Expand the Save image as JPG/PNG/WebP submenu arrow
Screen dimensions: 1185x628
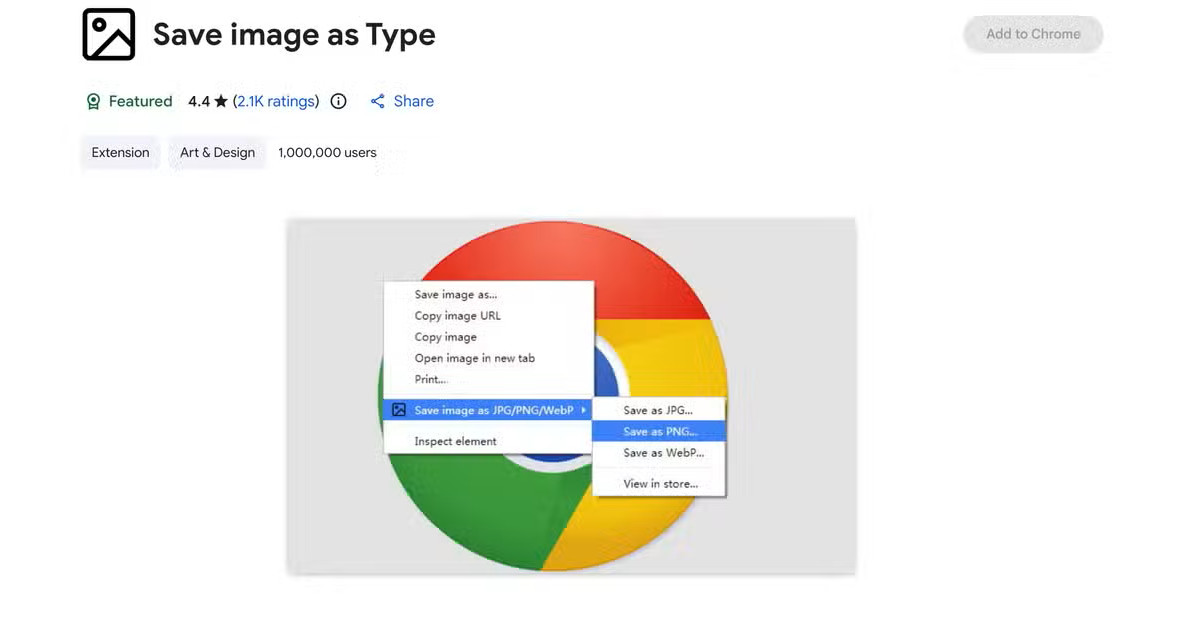(x=583, y=410)
